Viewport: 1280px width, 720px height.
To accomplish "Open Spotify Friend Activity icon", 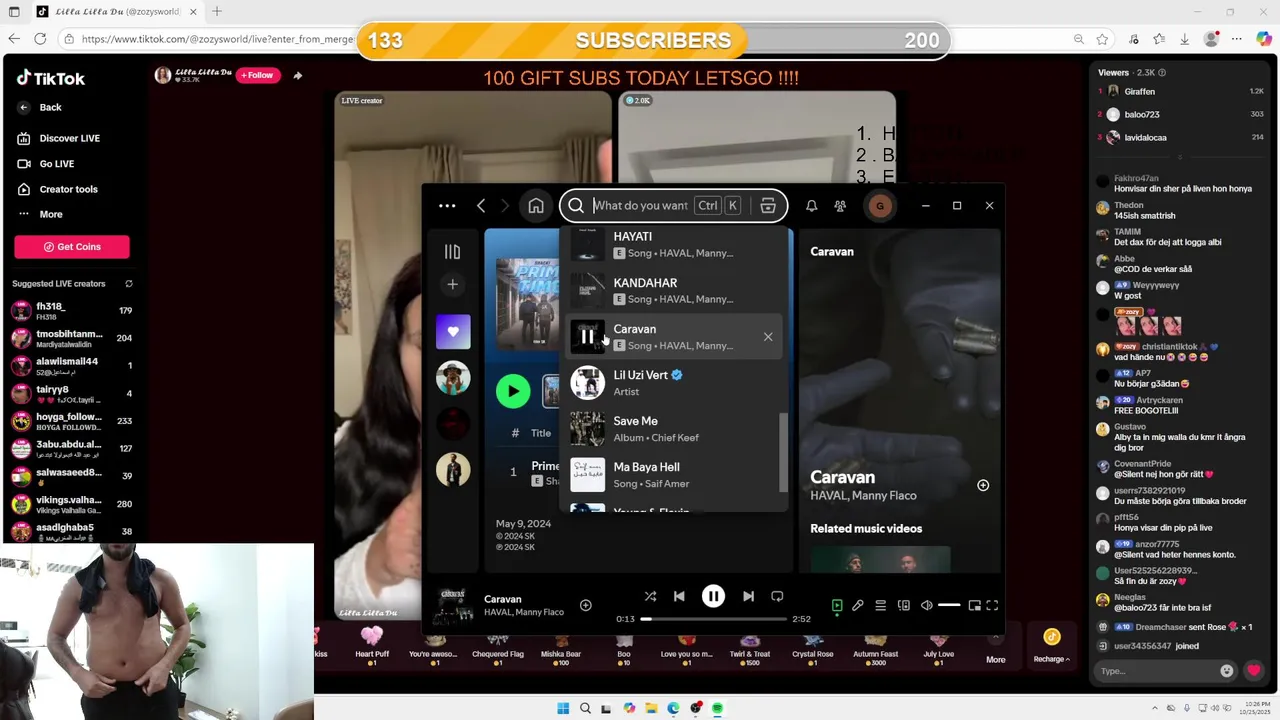I will pos(840,206).
